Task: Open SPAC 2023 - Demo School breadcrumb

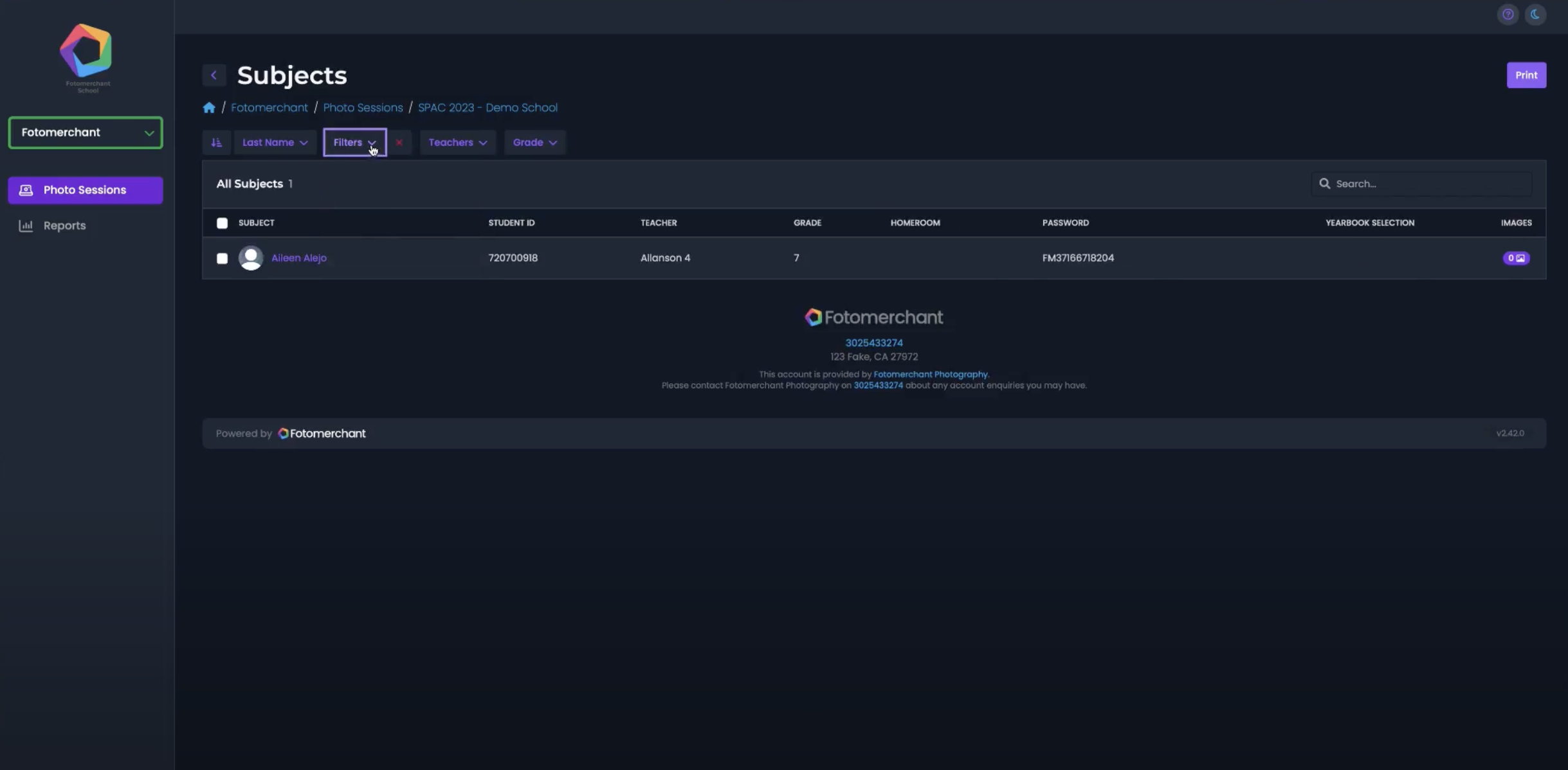Action: (488, 107)
